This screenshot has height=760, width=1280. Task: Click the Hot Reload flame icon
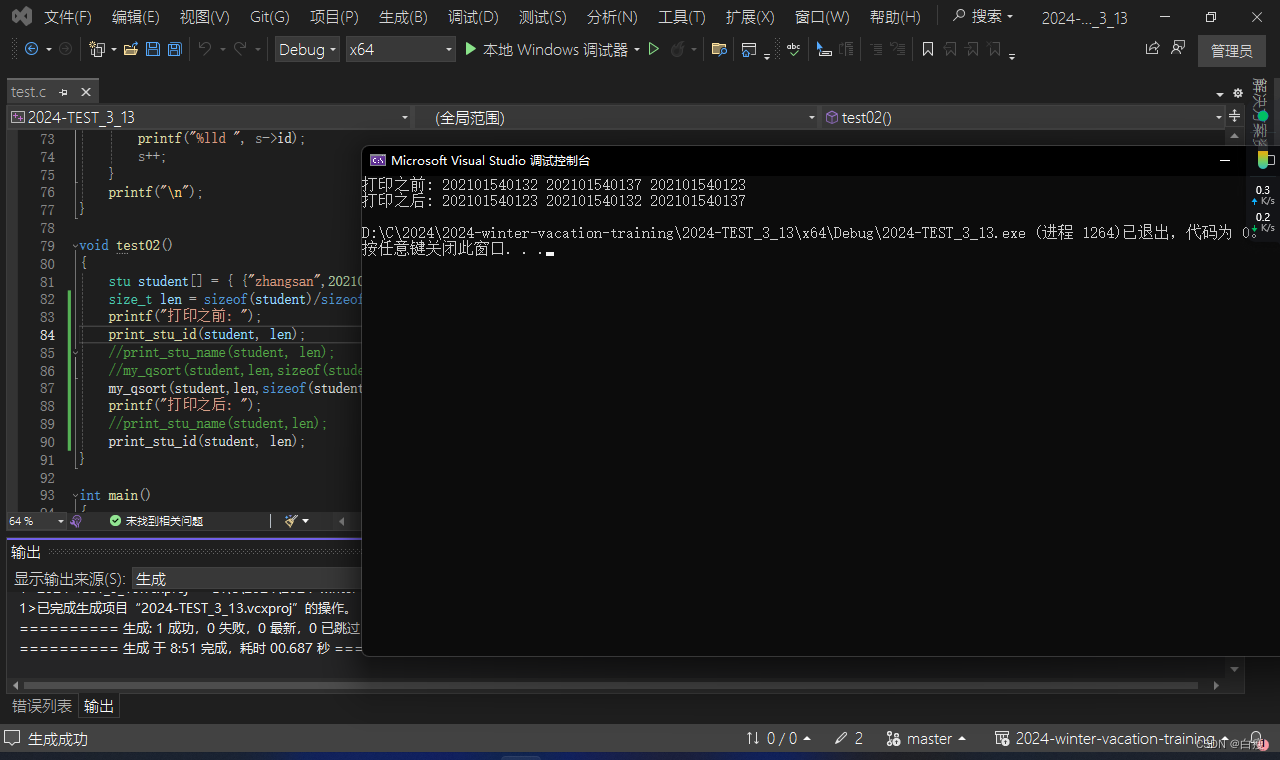point(678,49)
